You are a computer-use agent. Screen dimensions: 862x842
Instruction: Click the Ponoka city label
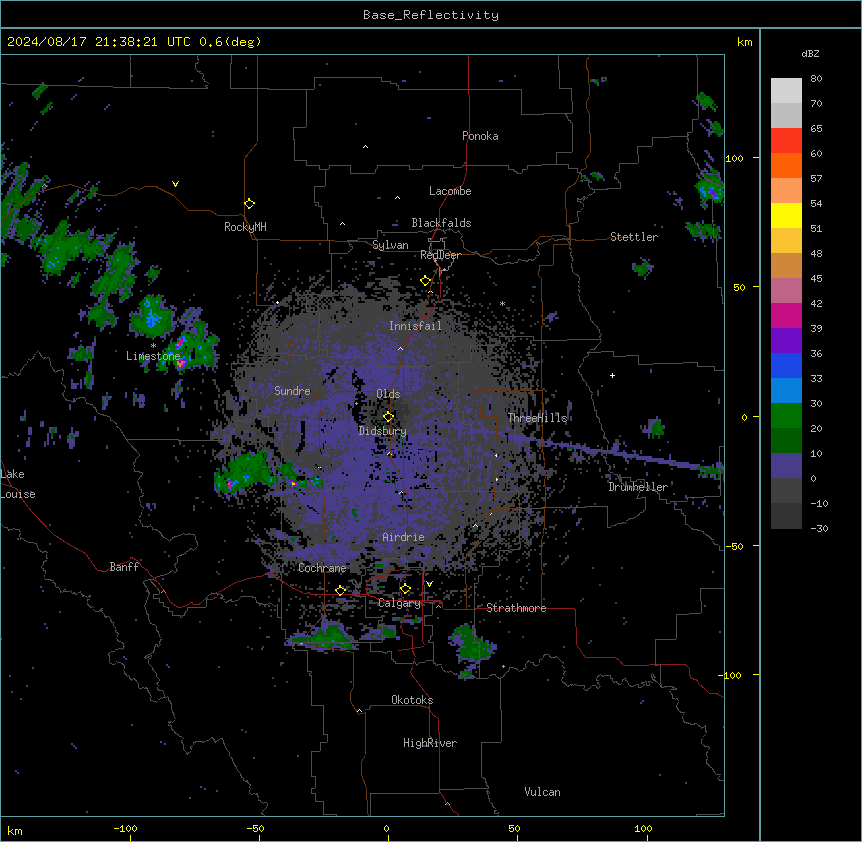(x=480, y=136)
